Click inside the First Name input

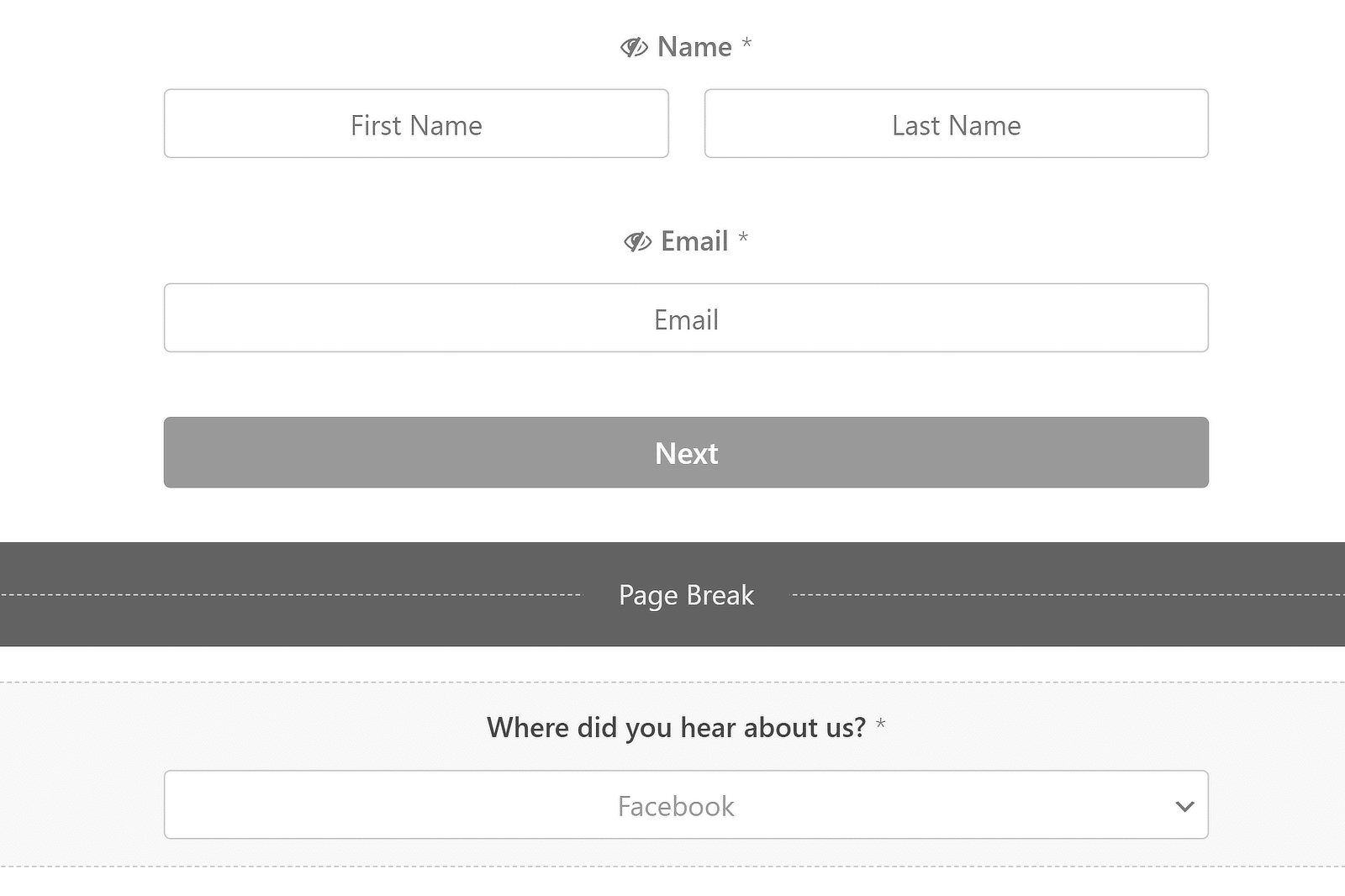pos(415,124)
